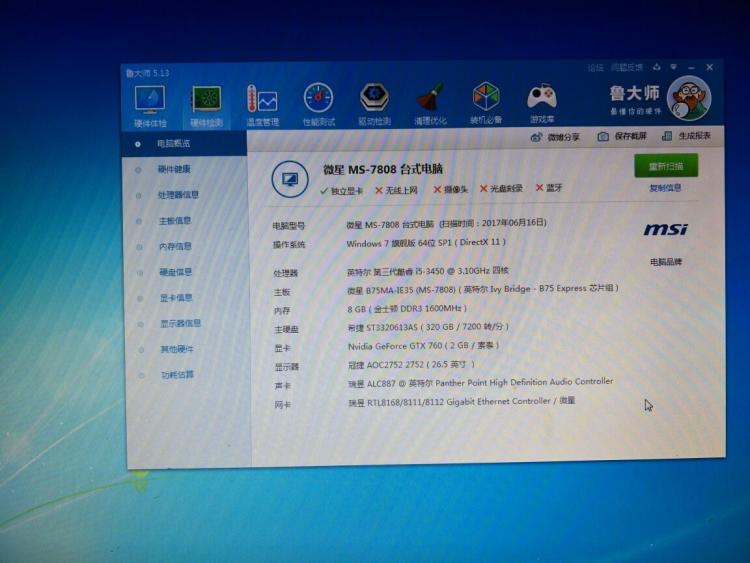This screenshot has height=563, width=750.
Task: Click the Windows 7 旗舰版 64位 SP1 text
Action: tap(426, 243)
